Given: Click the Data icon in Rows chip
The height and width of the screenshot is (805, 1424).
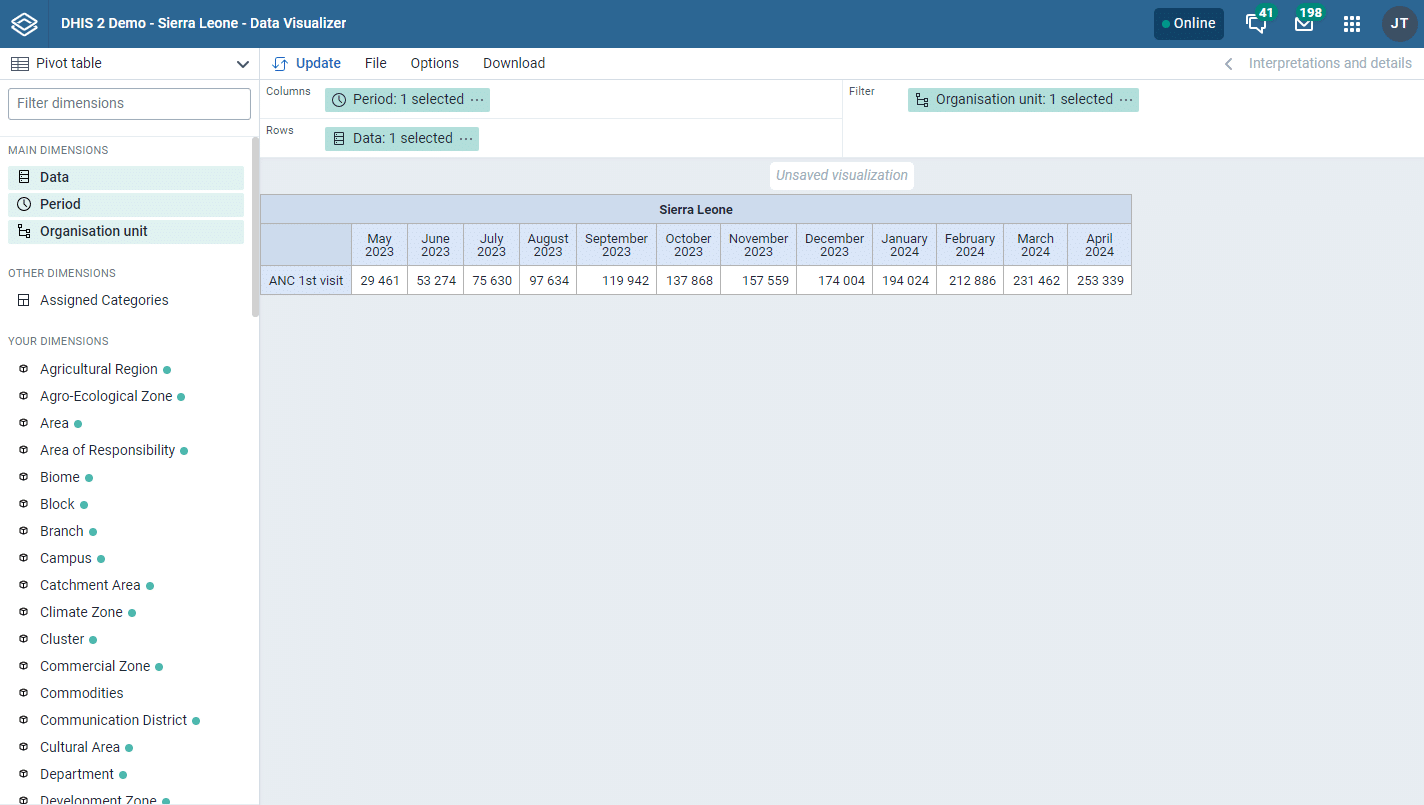Looking at the screenshot, I should pos(339,139).
